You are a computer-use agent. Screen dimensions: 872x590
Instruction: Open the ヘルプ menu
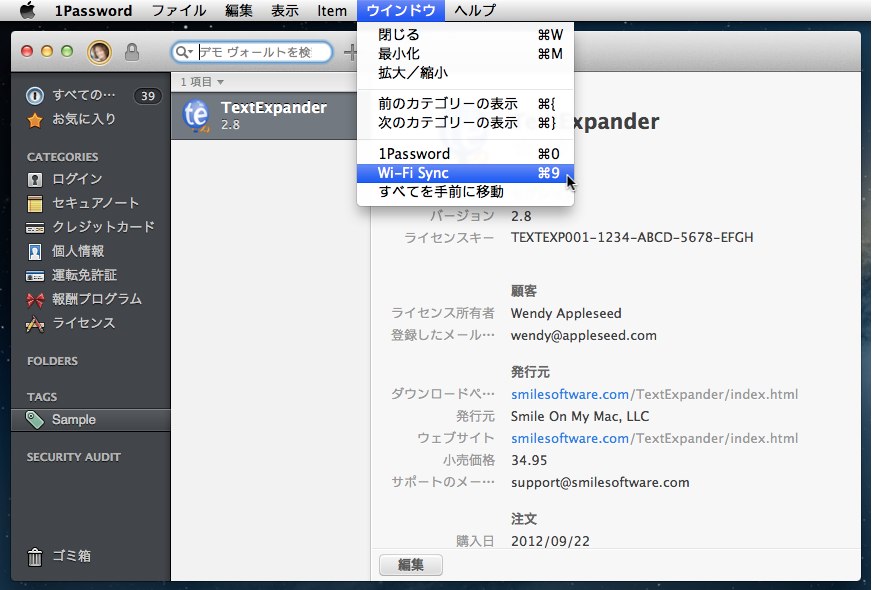click(x=475, y=10)
